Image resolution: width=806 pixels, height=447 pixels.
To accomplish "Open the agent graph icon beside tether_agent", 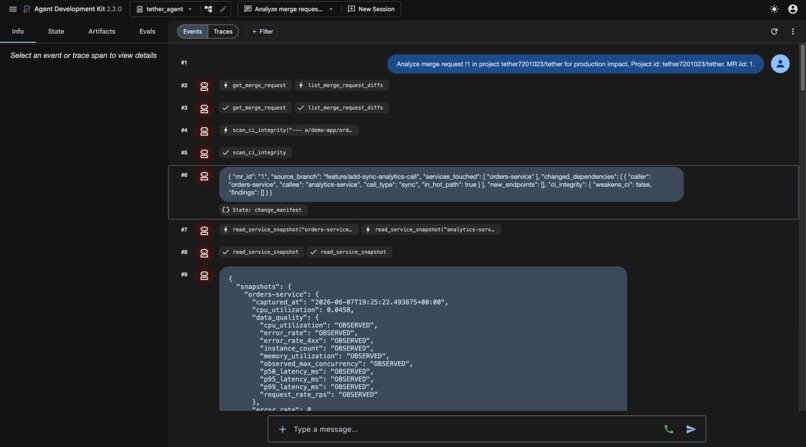I will point(208,9).
